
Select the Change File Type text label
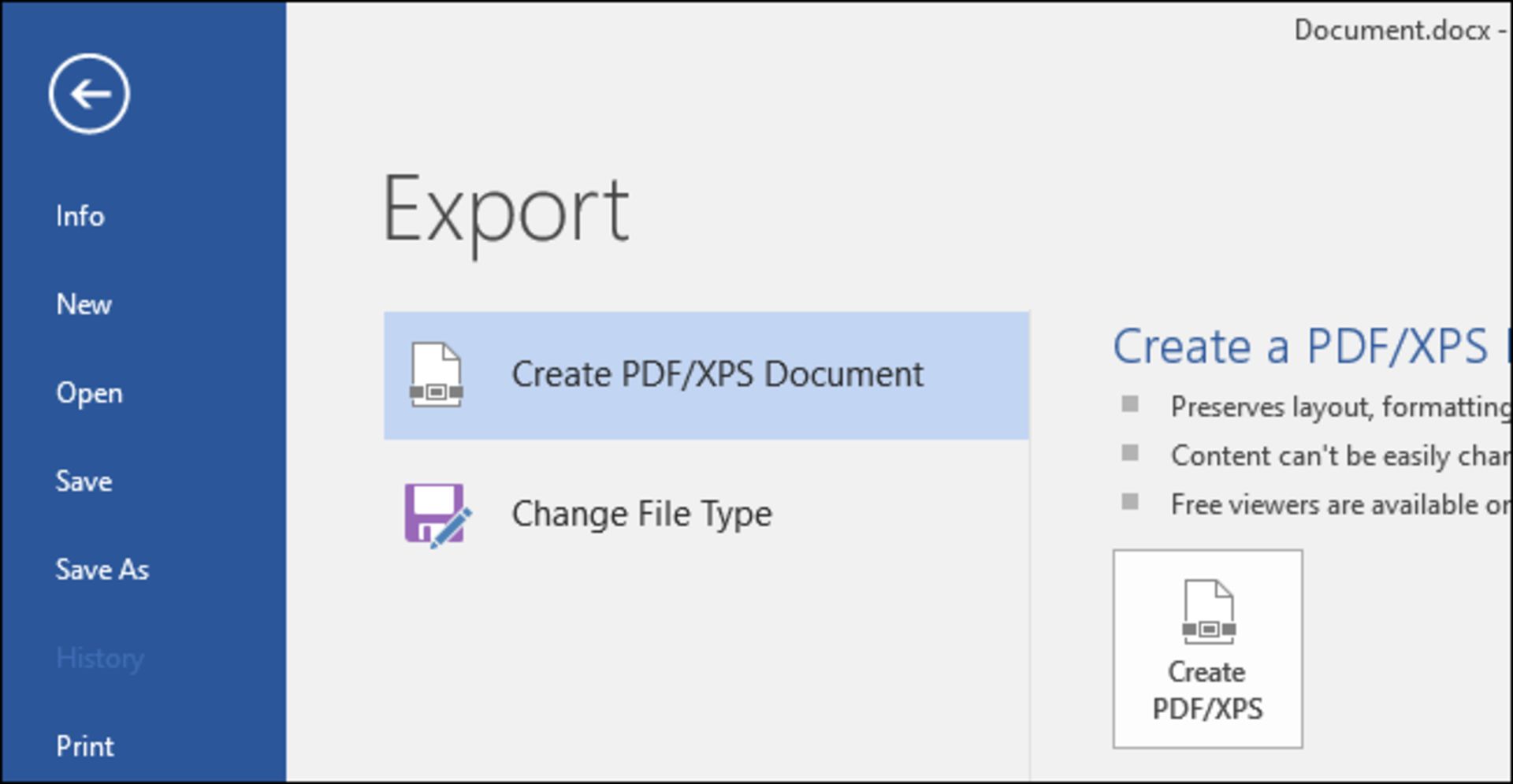pos(641,515)
